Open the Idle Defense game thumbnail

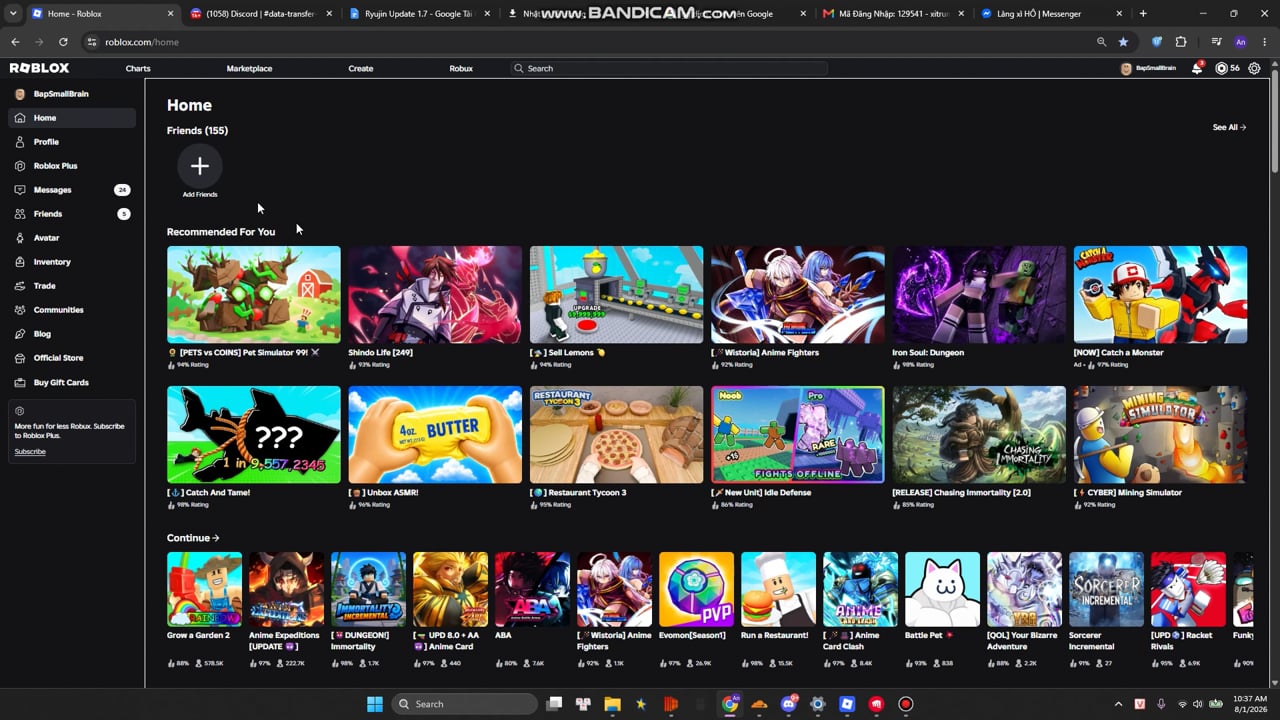point(798,434)
